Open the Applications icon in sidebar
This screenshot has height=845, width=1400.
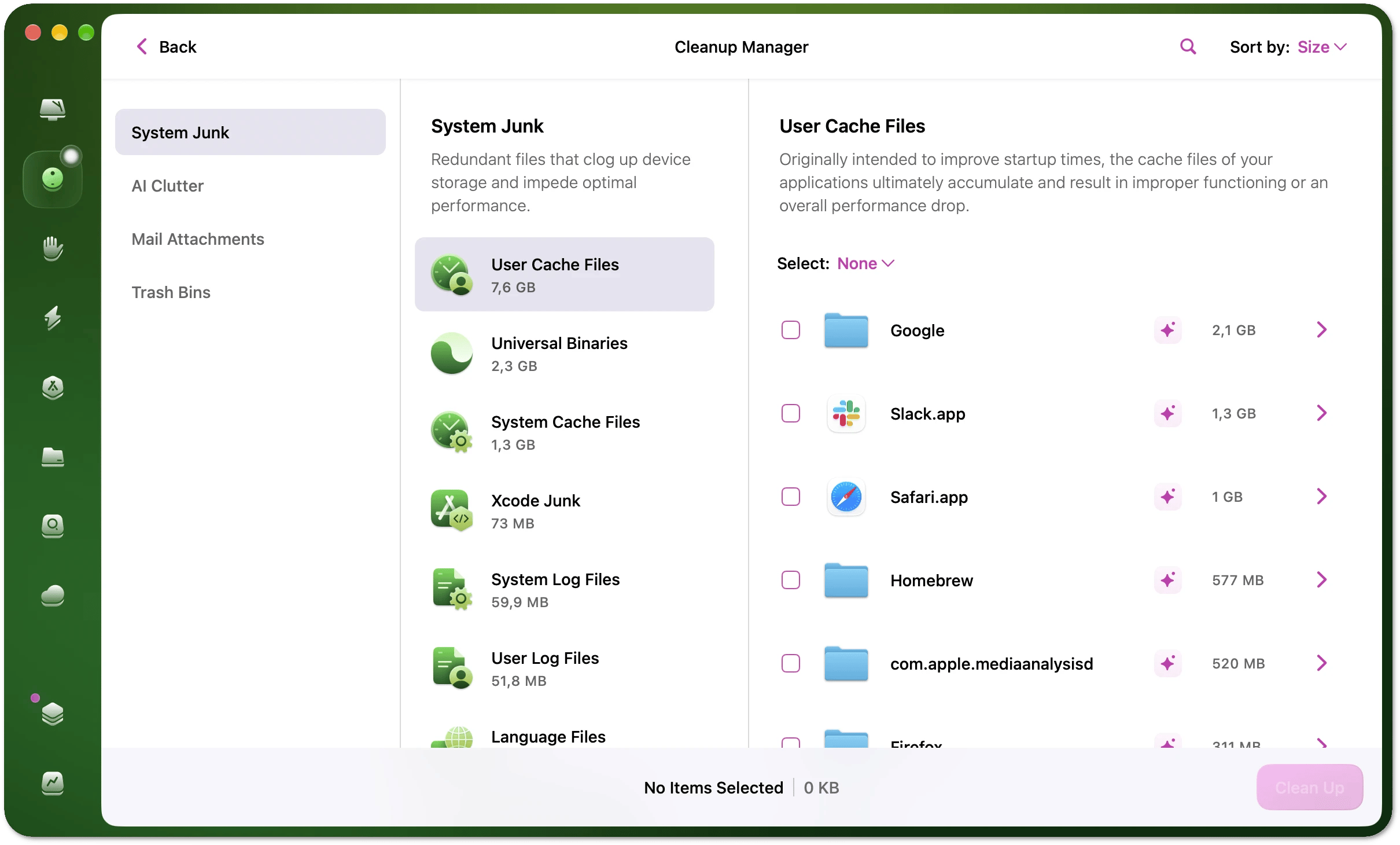coord(53,387)
